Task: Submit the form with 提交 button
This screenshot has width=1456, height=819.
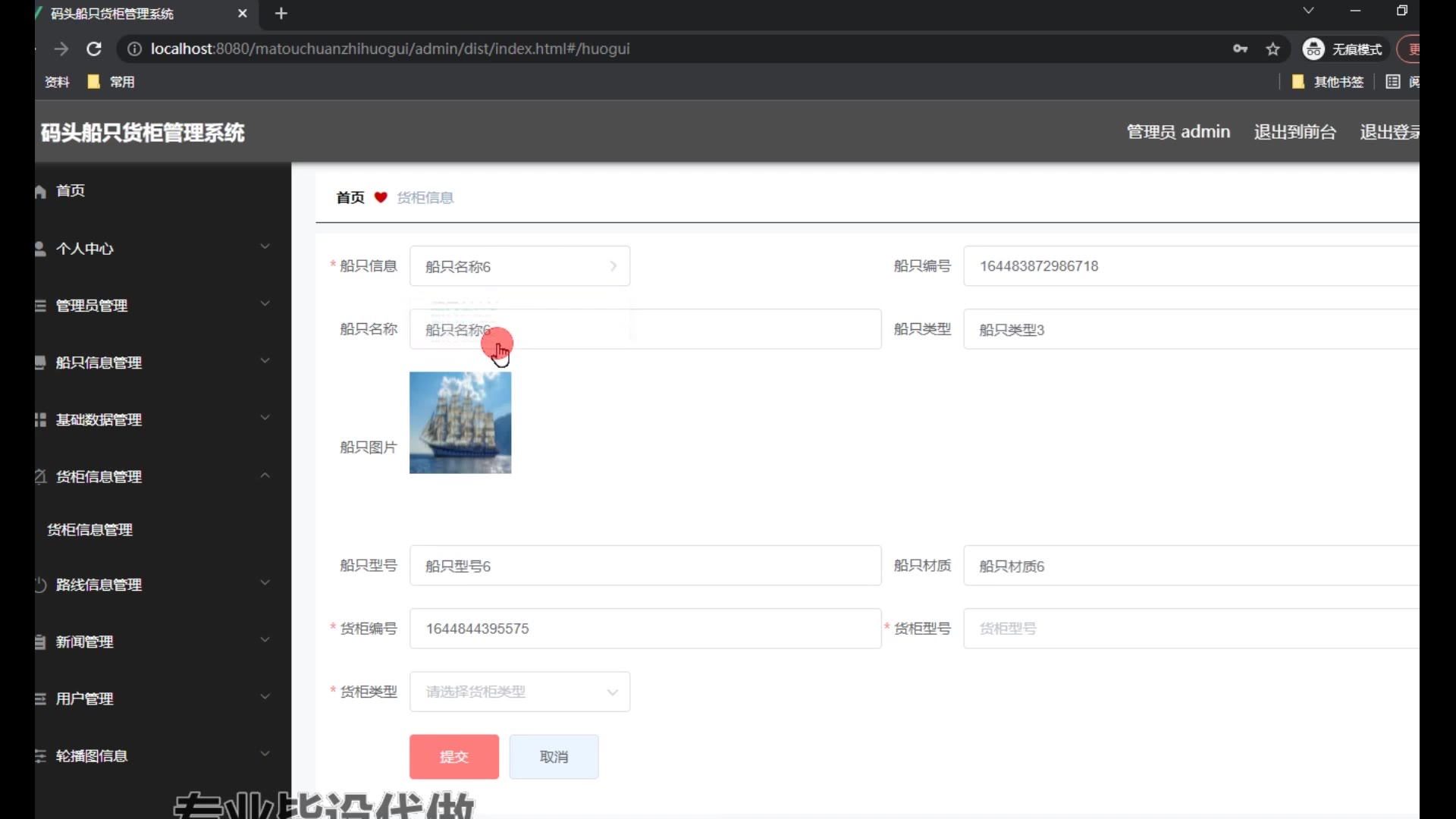Action: pyautogui.click(x=454, y=757)
